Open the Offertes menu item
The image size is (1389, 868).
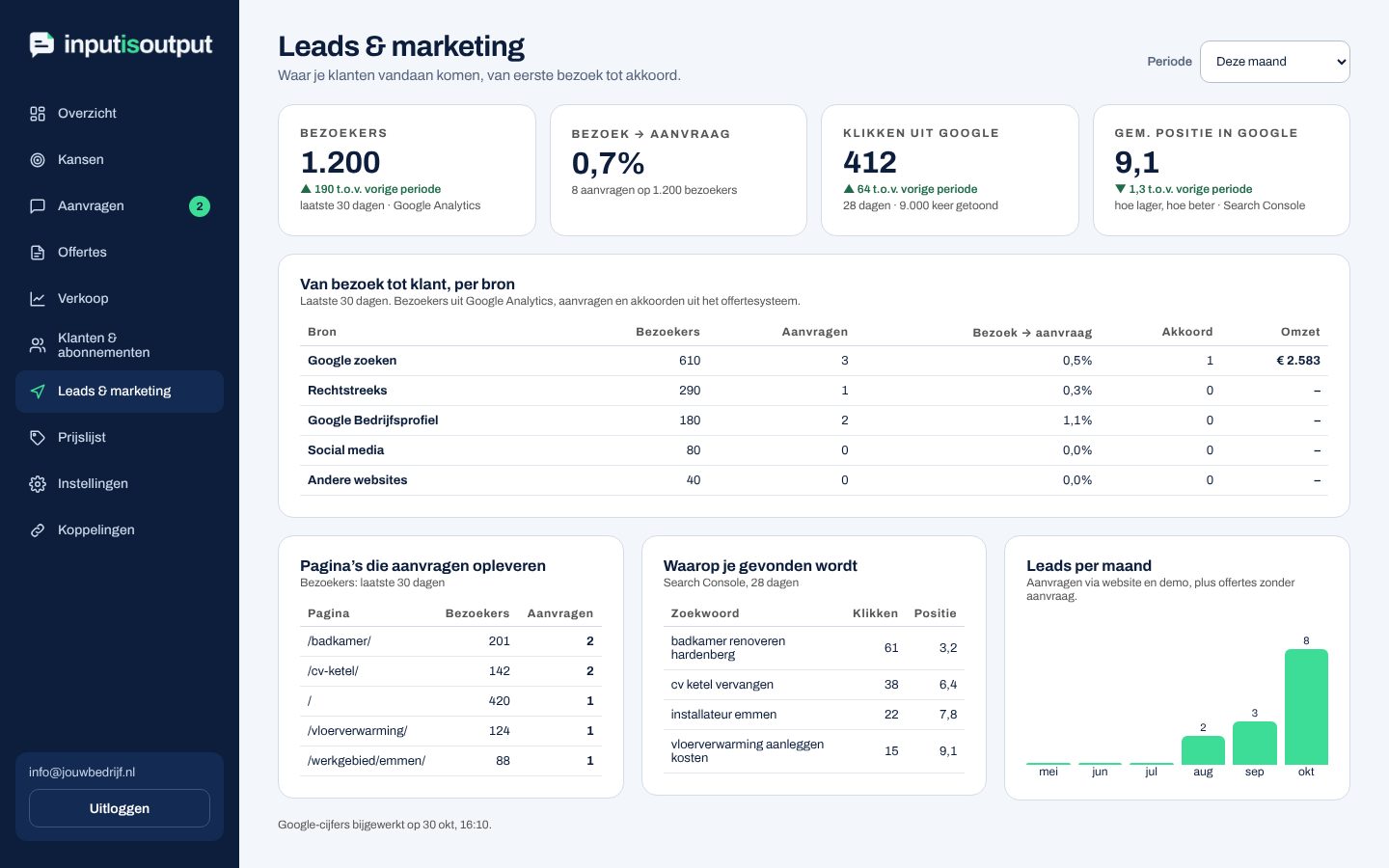click(x=120, y=253)
